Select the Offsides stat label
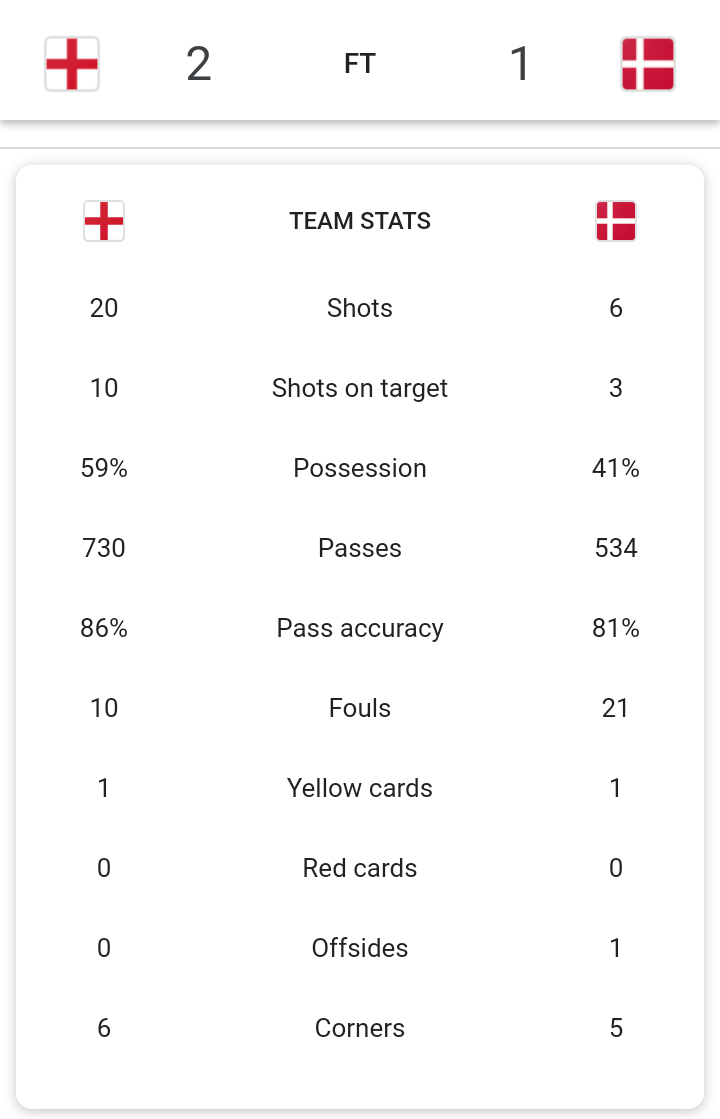720x1119 pixels. [x=360, y=948]
